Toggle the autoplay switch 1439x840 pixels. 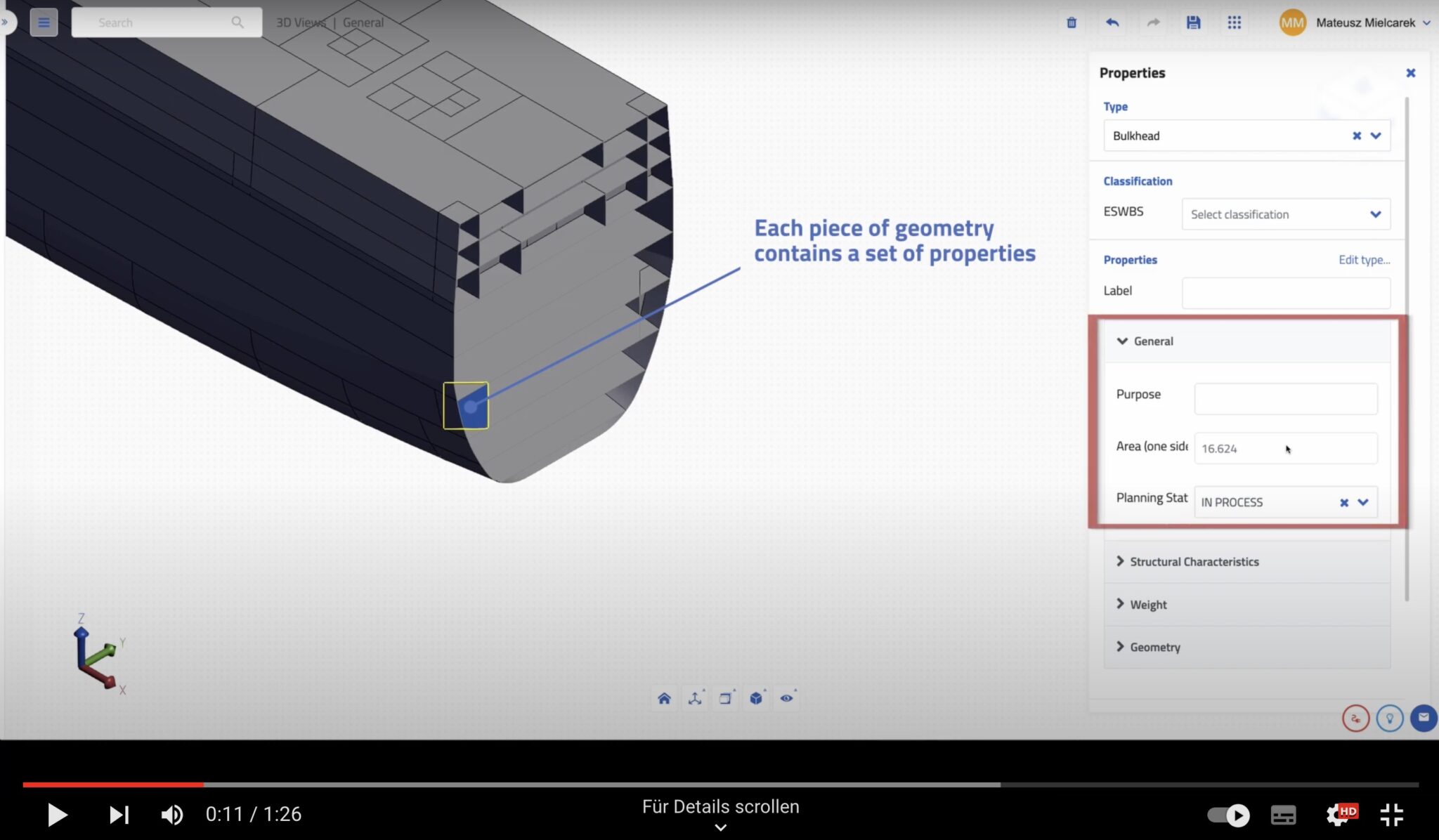pos(1228,815)
